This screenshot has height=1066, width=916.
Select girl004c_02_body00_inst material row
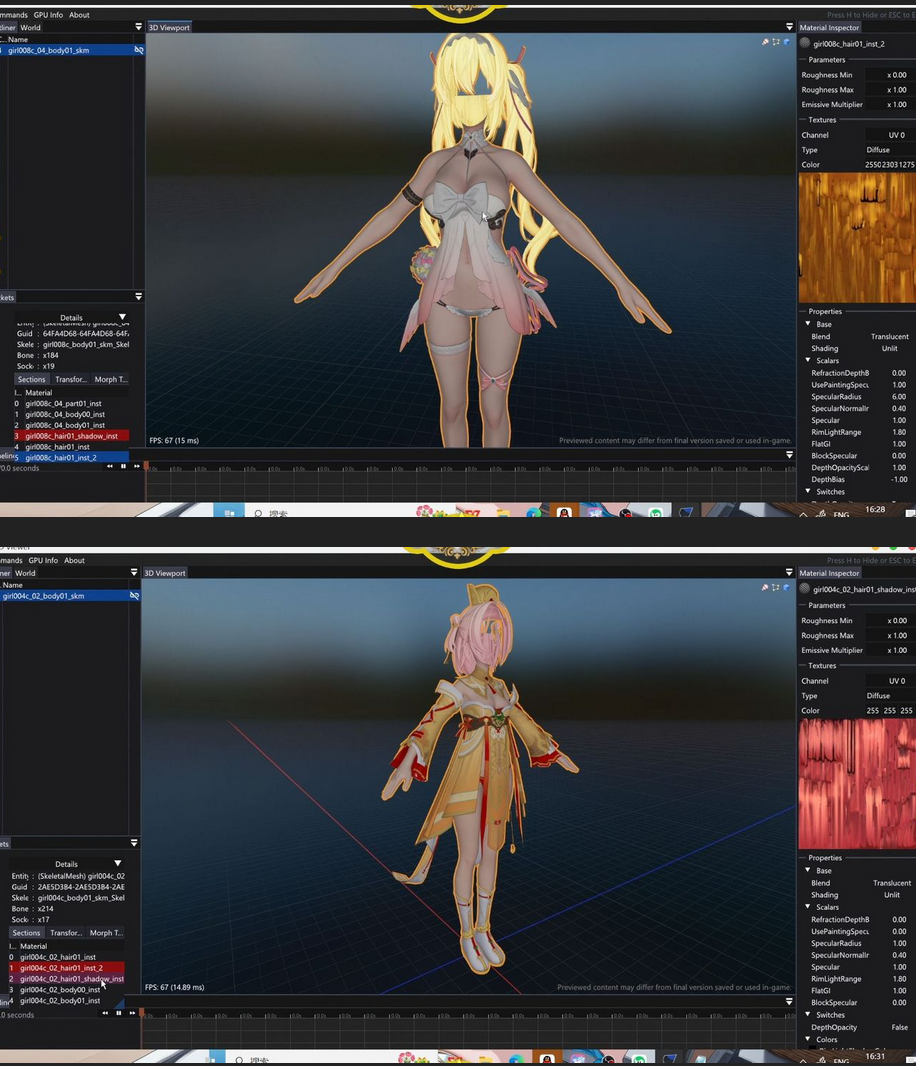point(66,989)
